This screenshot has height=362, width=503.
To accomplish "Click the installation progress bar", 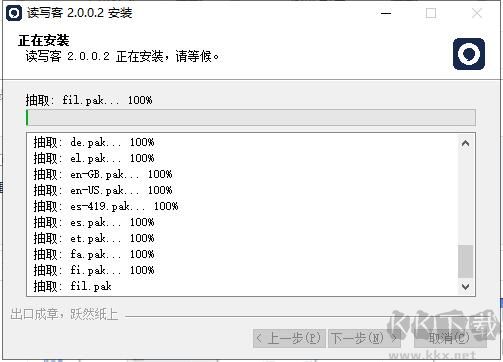I will pos(251,118).
